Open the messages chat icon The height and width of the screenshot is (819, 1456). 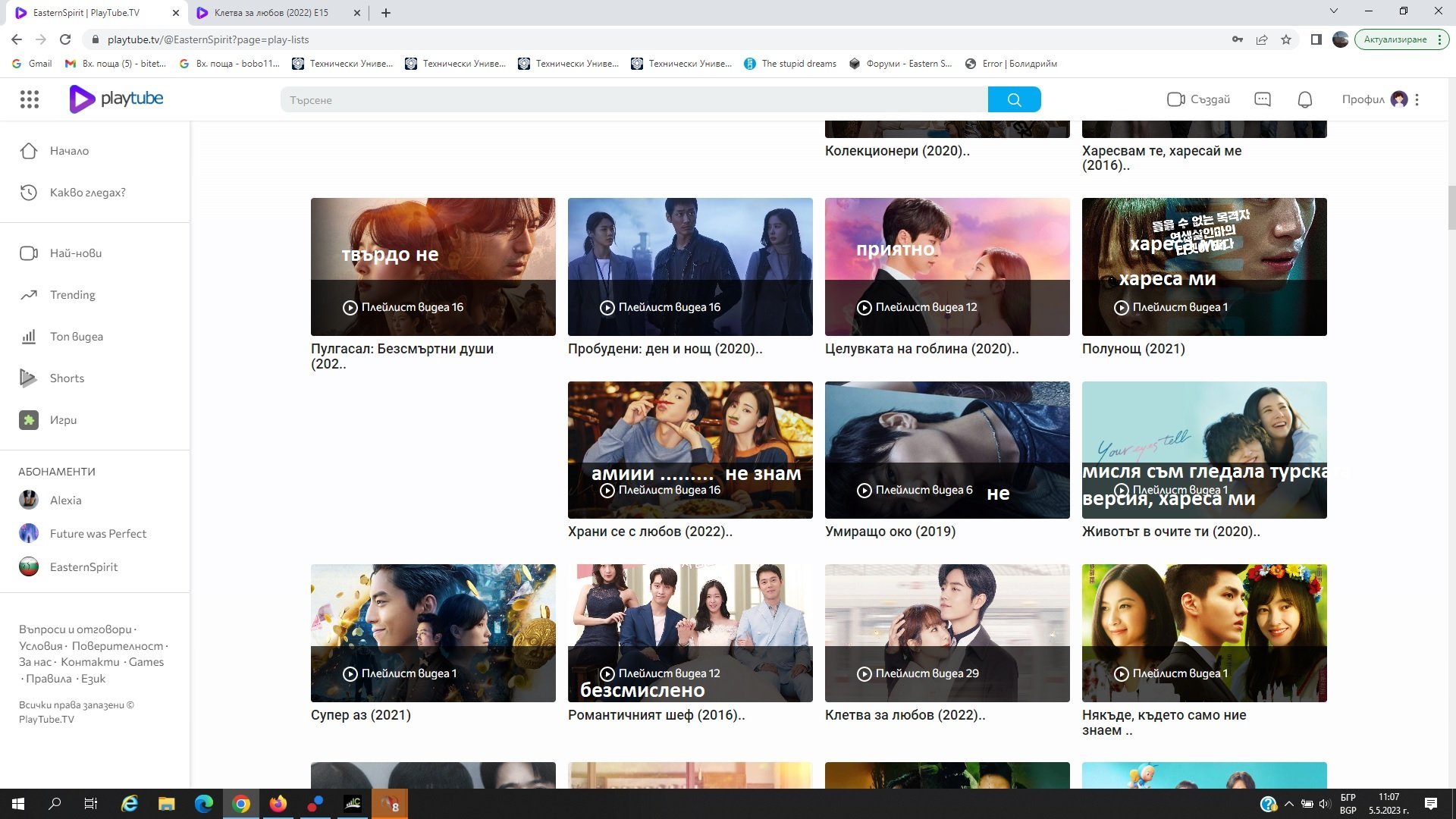pos(1262,99)
